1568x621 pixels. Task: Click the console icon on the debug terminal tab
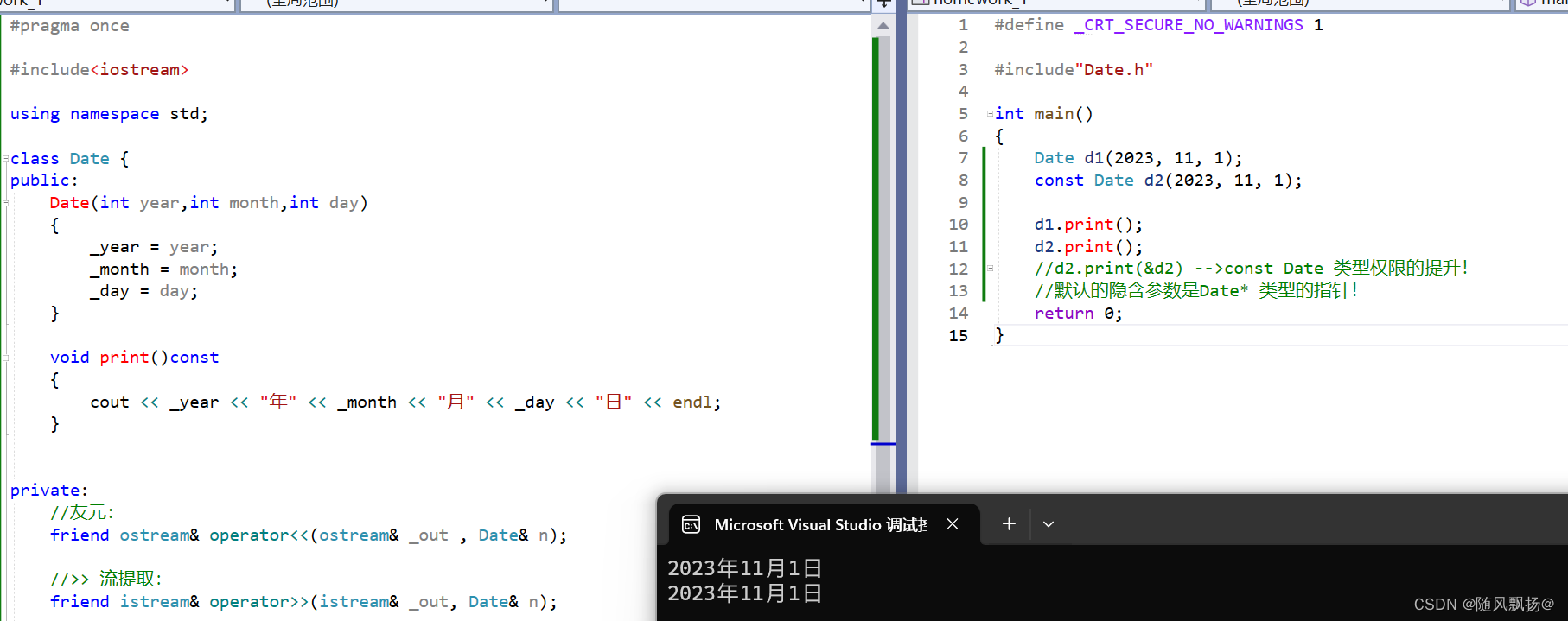coord(692,524)
